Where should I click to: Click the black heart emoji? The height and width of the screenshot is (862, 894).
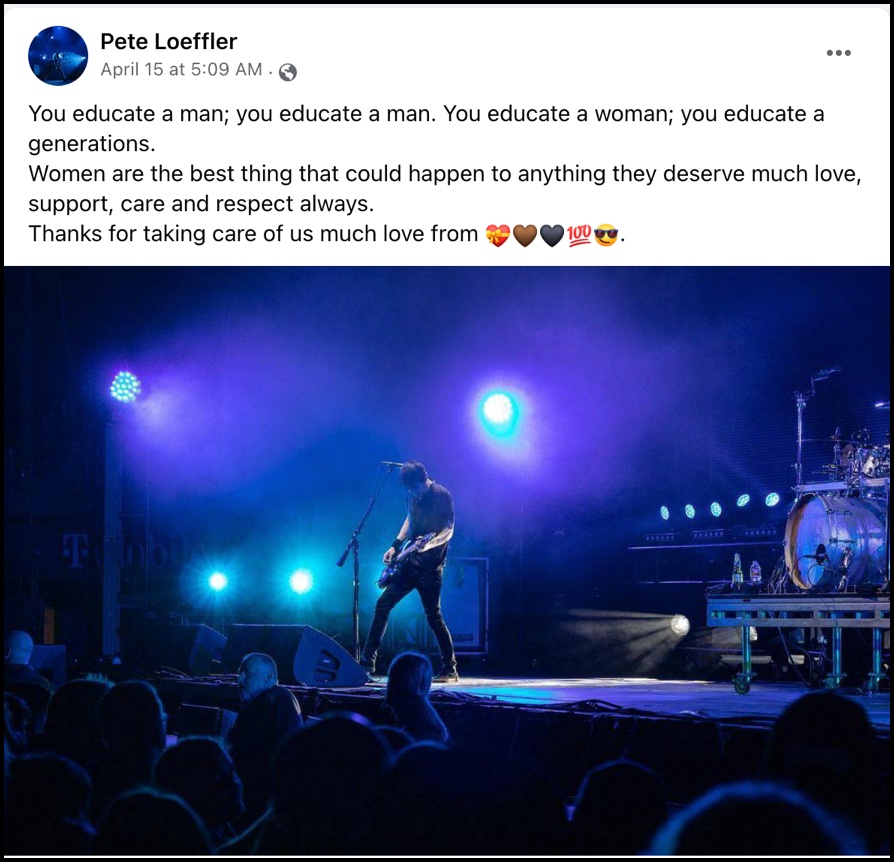coord(551,235)
